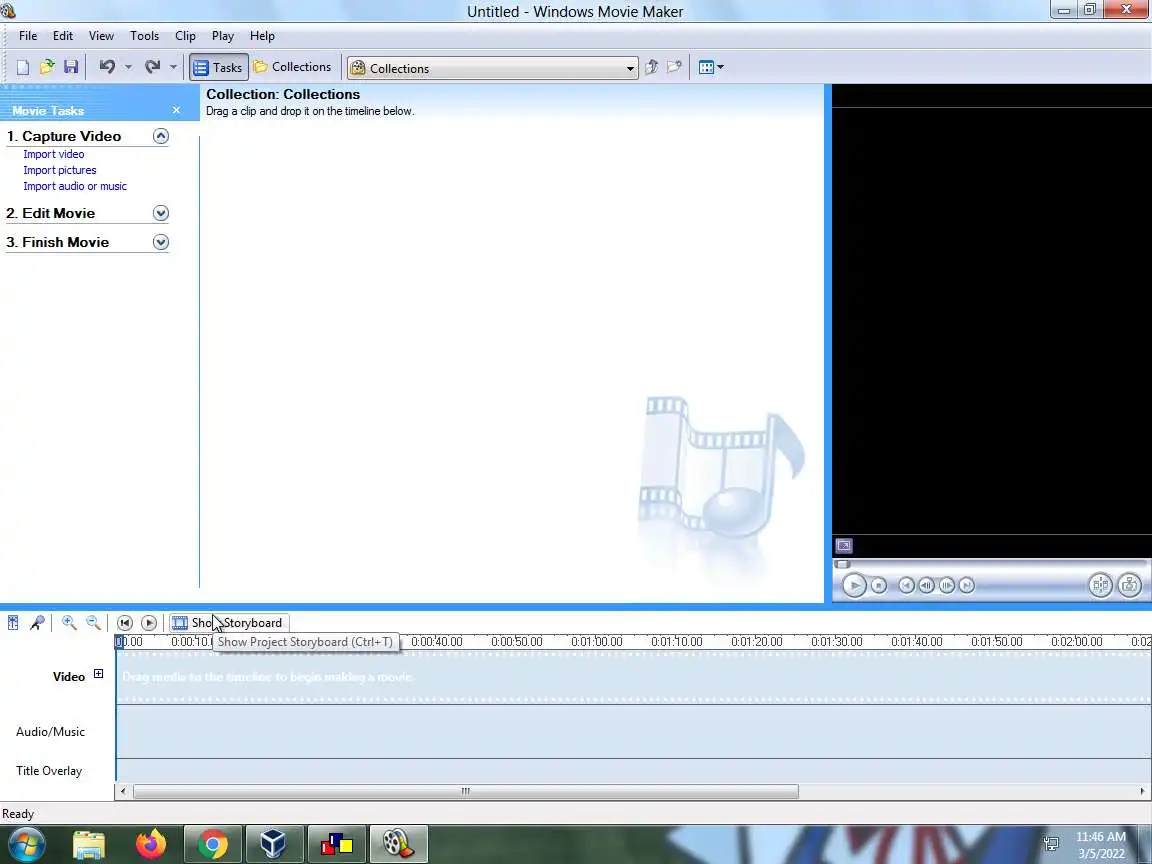Click the preview monitor Play button
Screen dimensions: 1152x864
point(854,586)
